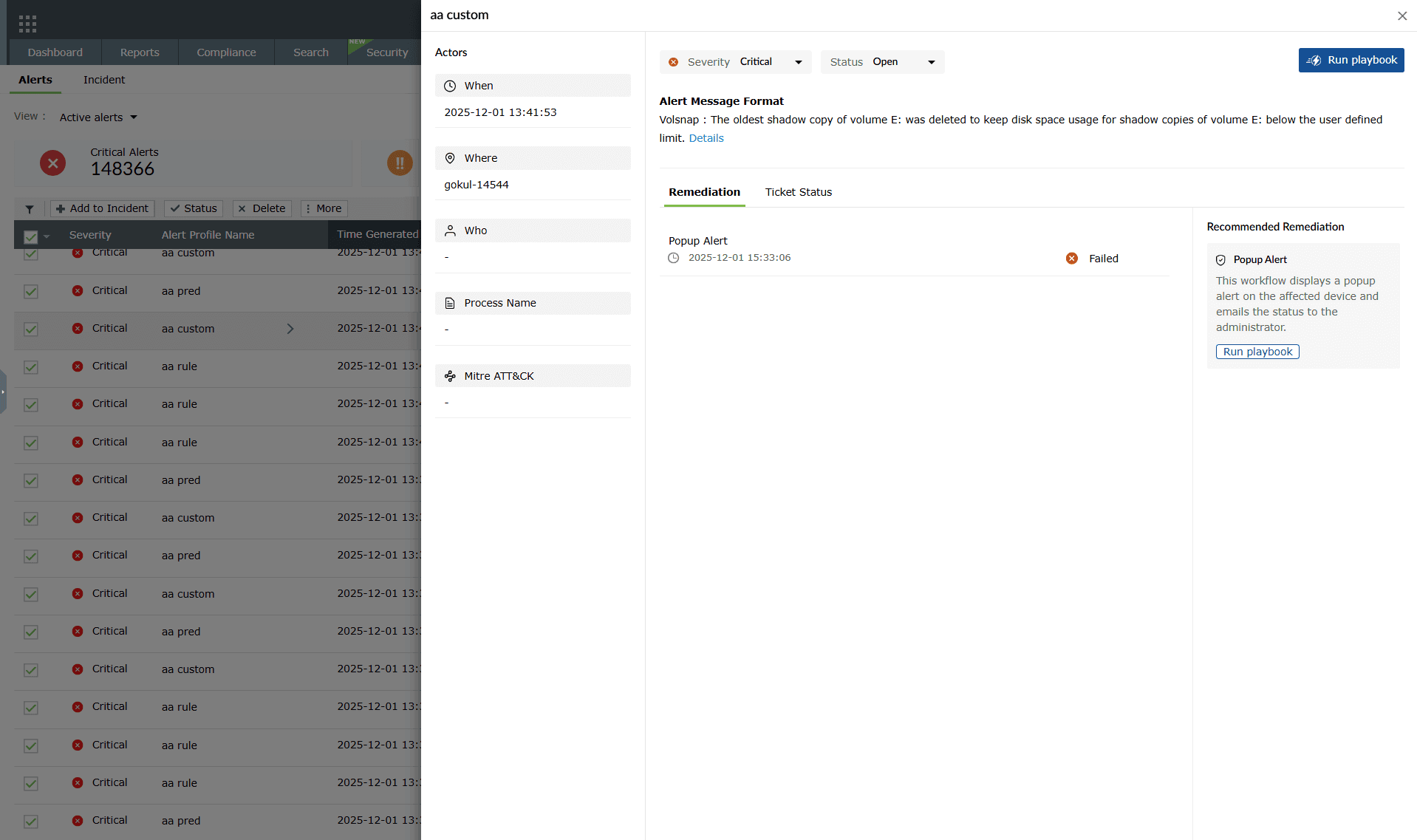This screenshot has height=840, width=1417.
Task: Click the Mitre ATT&CK branch icon
Action: click(x=450, y=375)
